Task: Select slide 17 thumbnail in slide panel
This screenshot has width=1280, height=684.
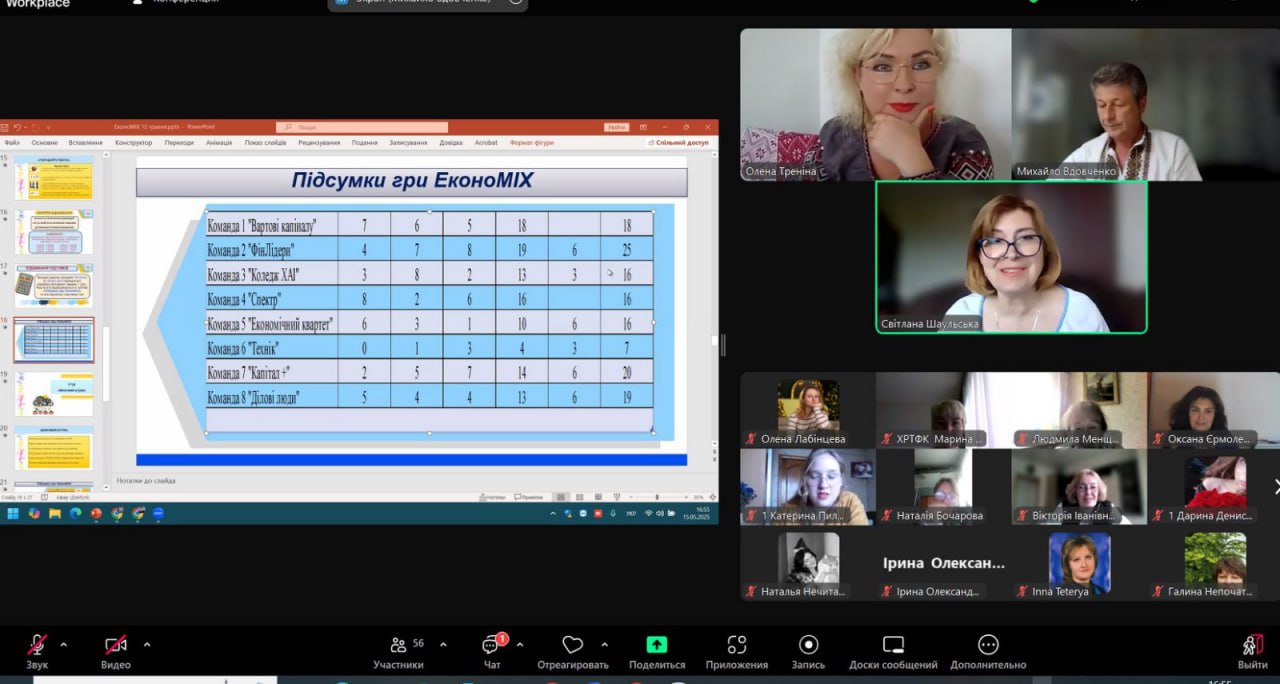Action: (54, 286)
